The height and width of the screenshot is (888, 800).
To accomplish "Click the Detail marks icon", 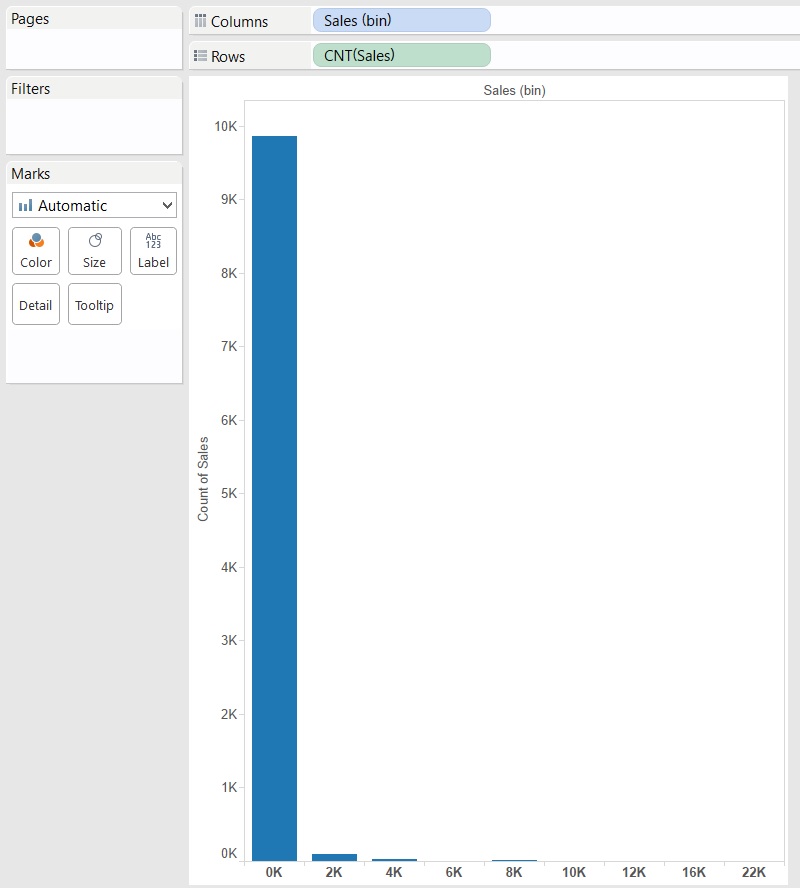I will (35, 304).
